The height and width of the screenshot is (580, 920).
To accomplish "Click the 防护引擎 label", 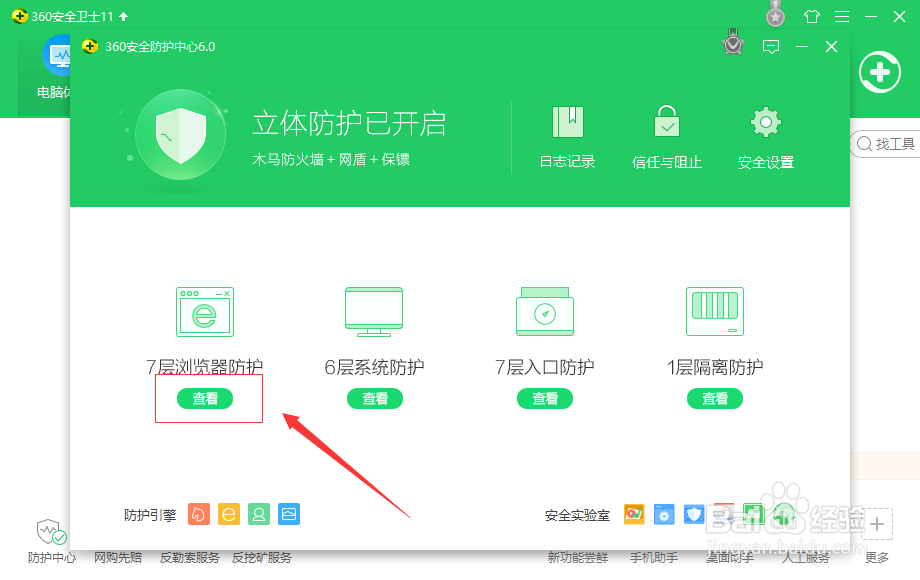I will (x=150, y=515).
